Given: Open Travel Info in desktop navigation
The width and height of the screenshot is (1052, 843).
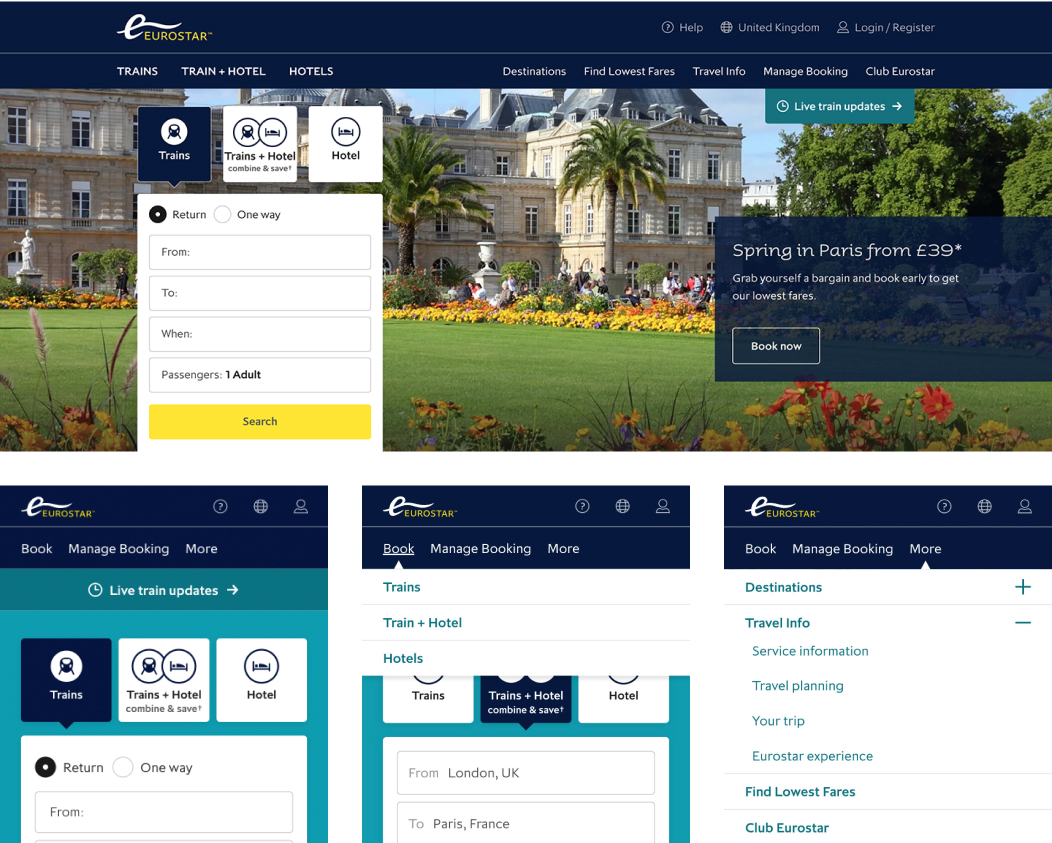Looking at the screenshot, I should [x=719, y=71].
